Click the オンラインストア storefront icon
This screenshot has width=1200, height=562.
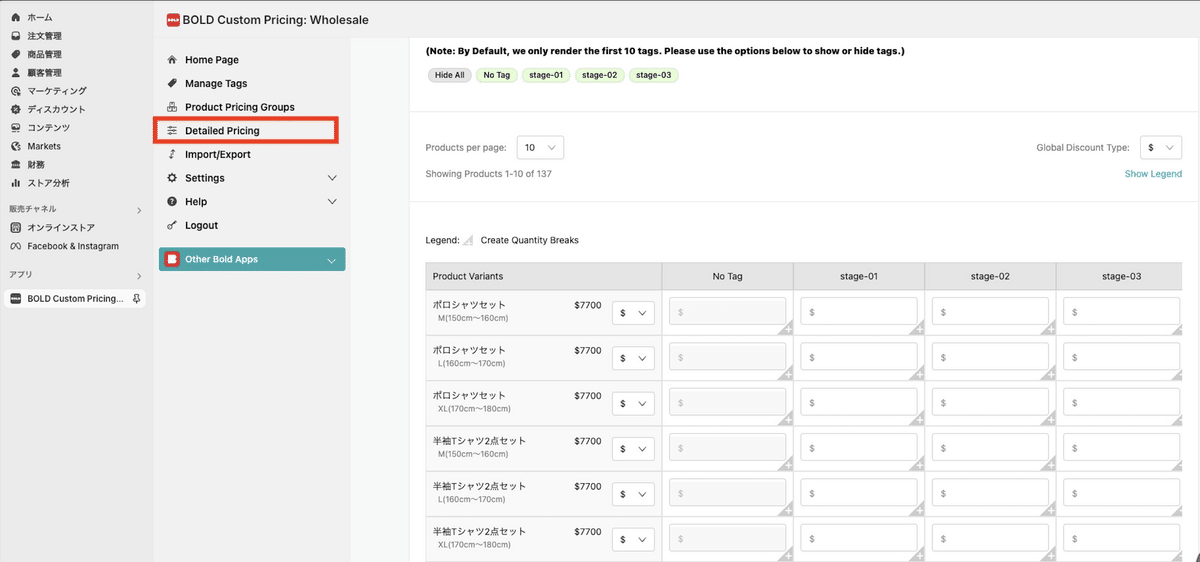(16, 228)
